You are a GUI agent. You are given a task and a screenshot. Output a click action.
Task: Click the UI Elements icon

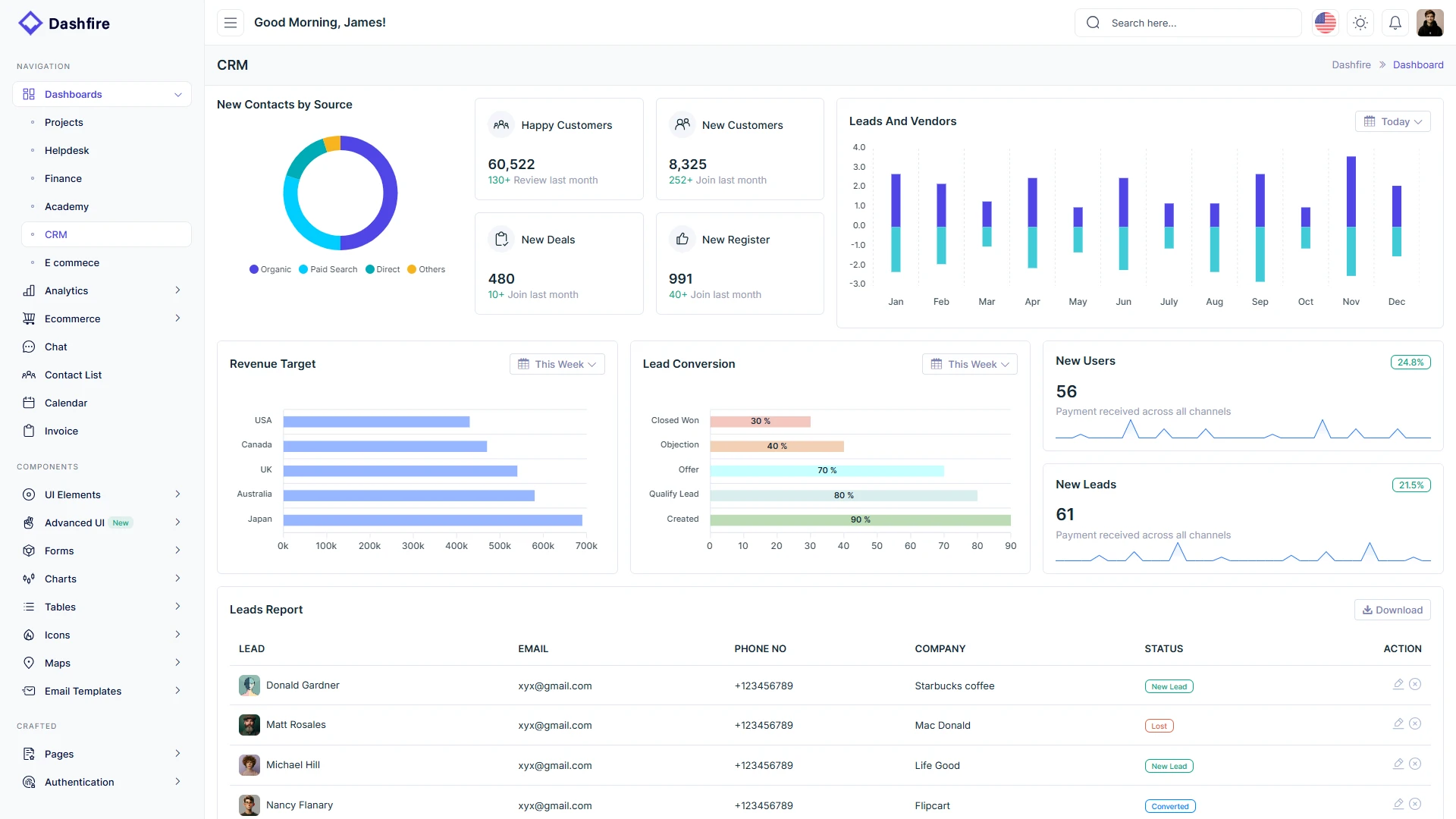pos(29,494)
